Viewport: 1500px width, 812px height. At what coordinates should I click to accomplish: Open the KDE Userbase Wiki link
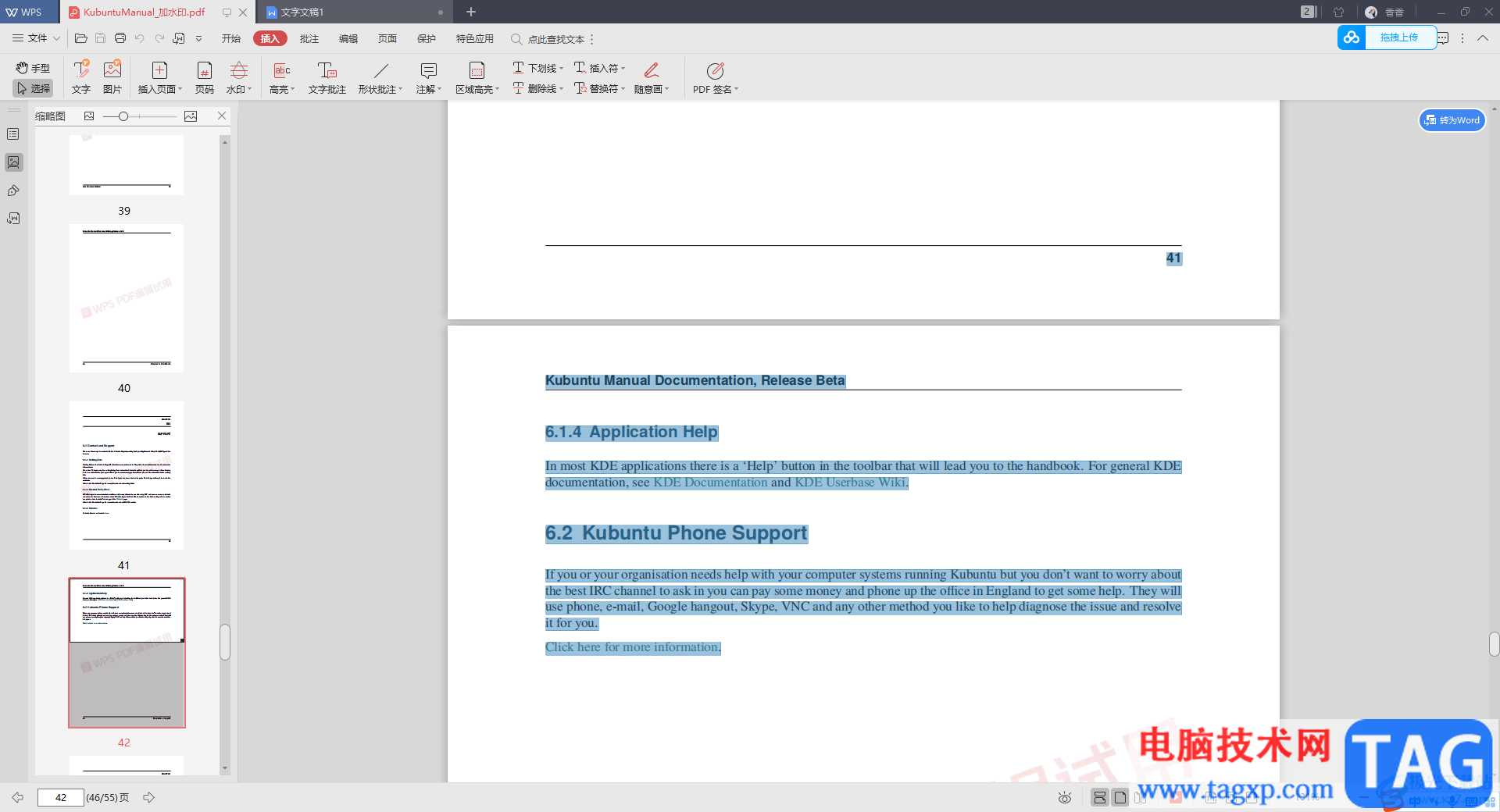[x=851, y=483]
